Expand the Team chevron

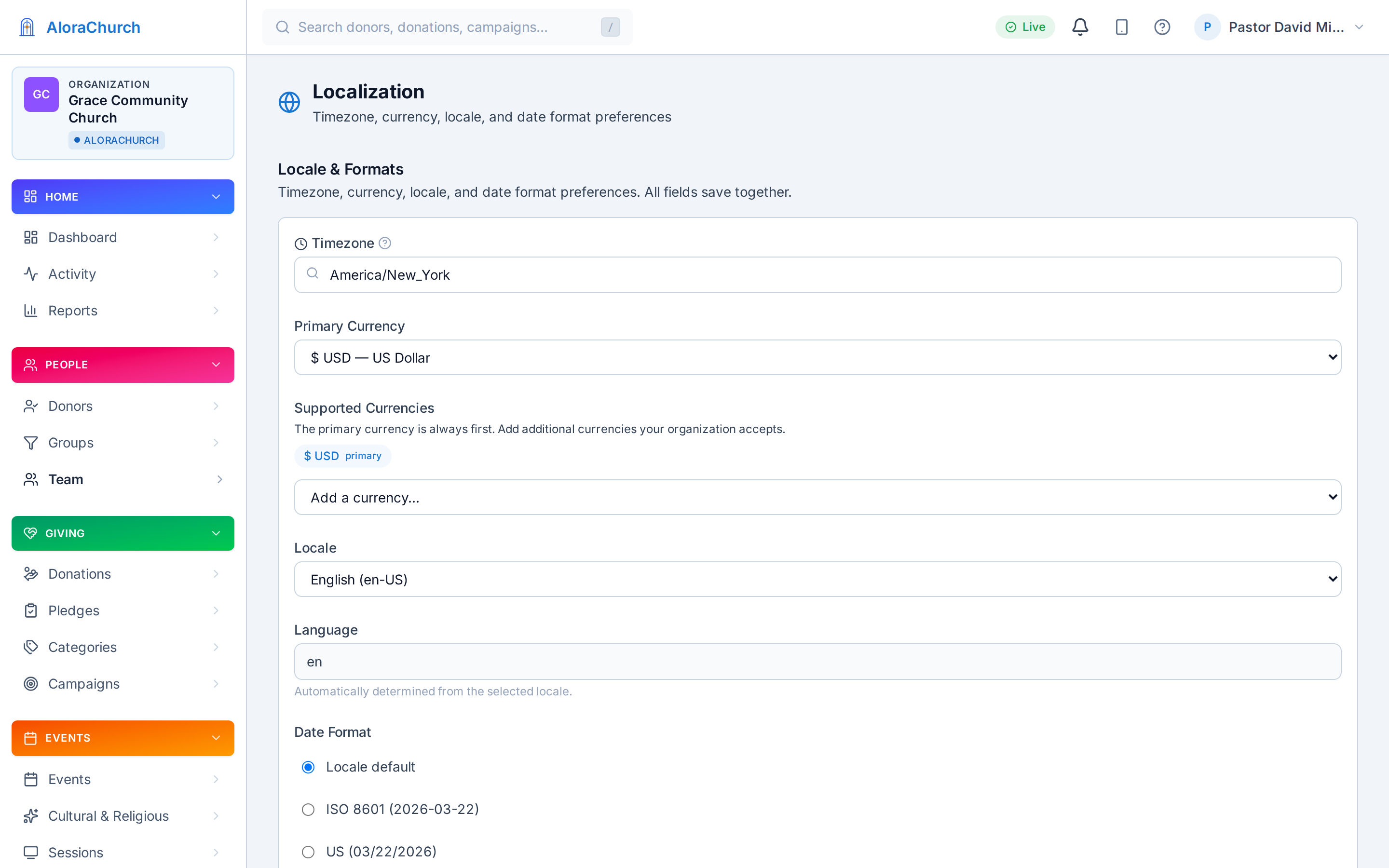point(219,479)
